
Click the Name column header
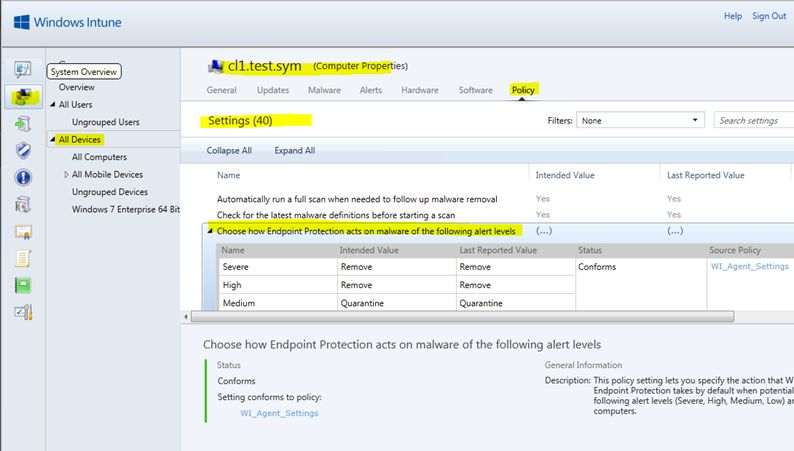(x=228, y=175)
